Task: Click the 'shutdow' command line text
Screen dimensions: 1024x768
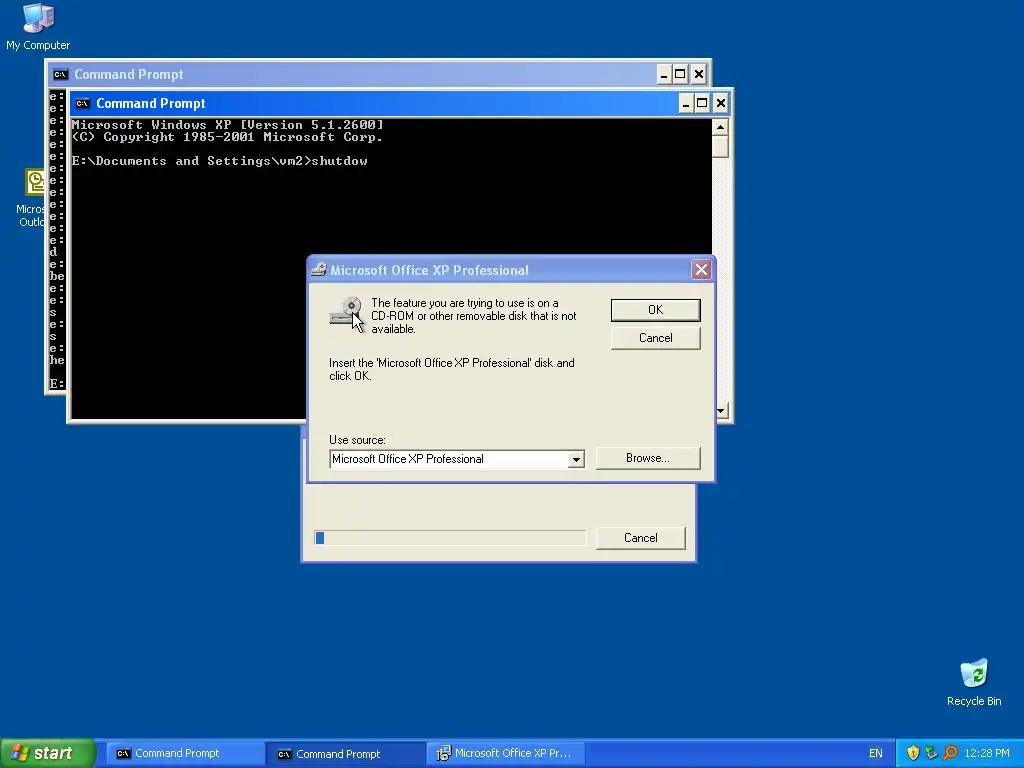Action: coord(340,161)
